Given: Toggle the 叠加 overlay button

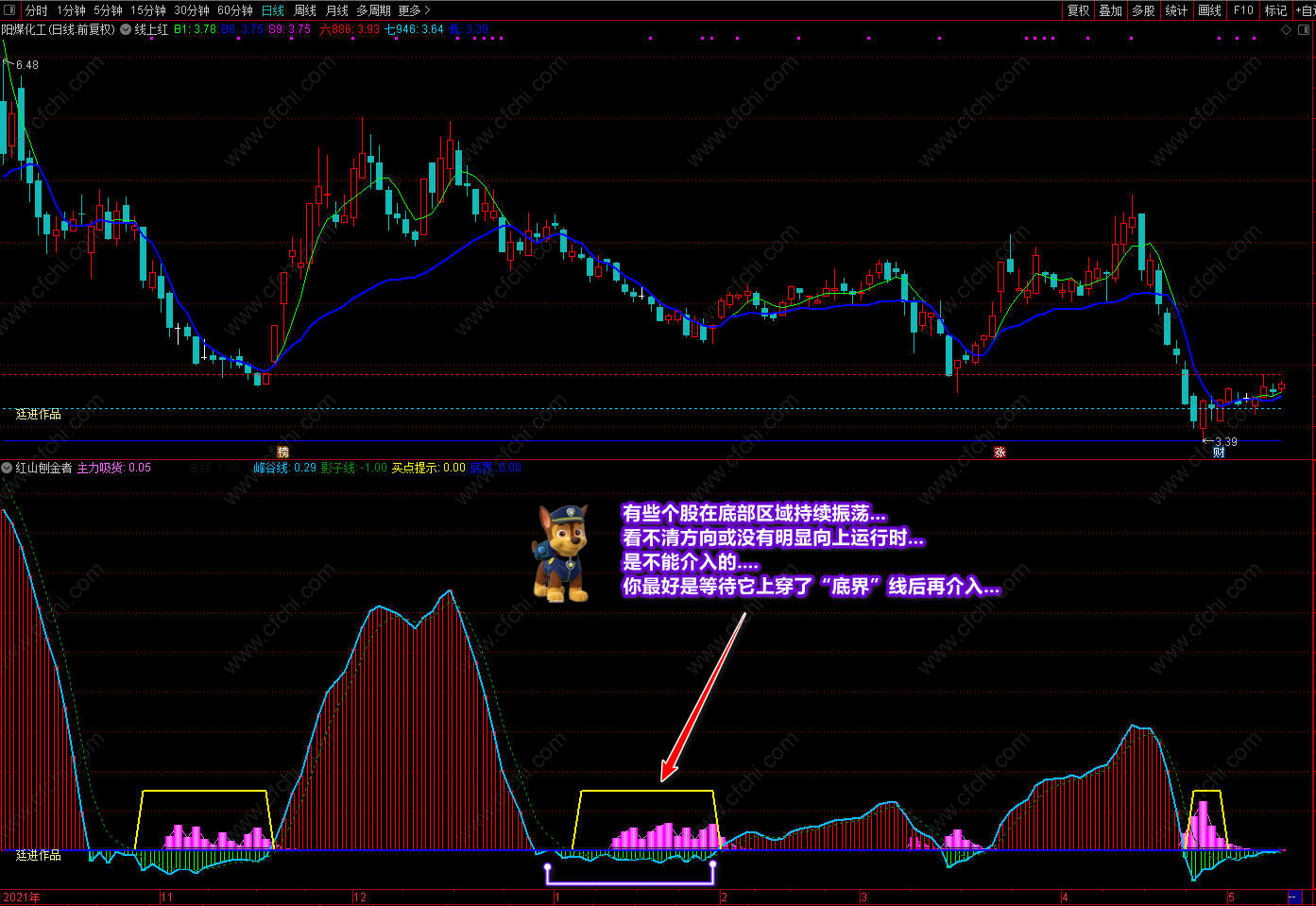Looking at the screenshot, I should (1111, 10).
